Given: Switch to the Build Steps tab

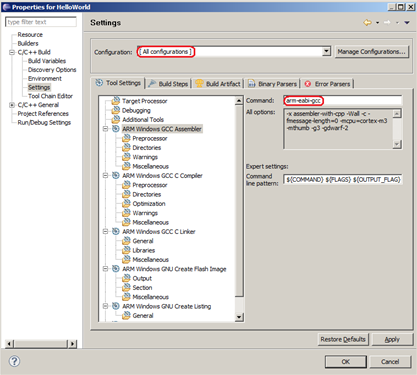Looking at the screenshot, I should pyautogui.click(x=169, y=84).
